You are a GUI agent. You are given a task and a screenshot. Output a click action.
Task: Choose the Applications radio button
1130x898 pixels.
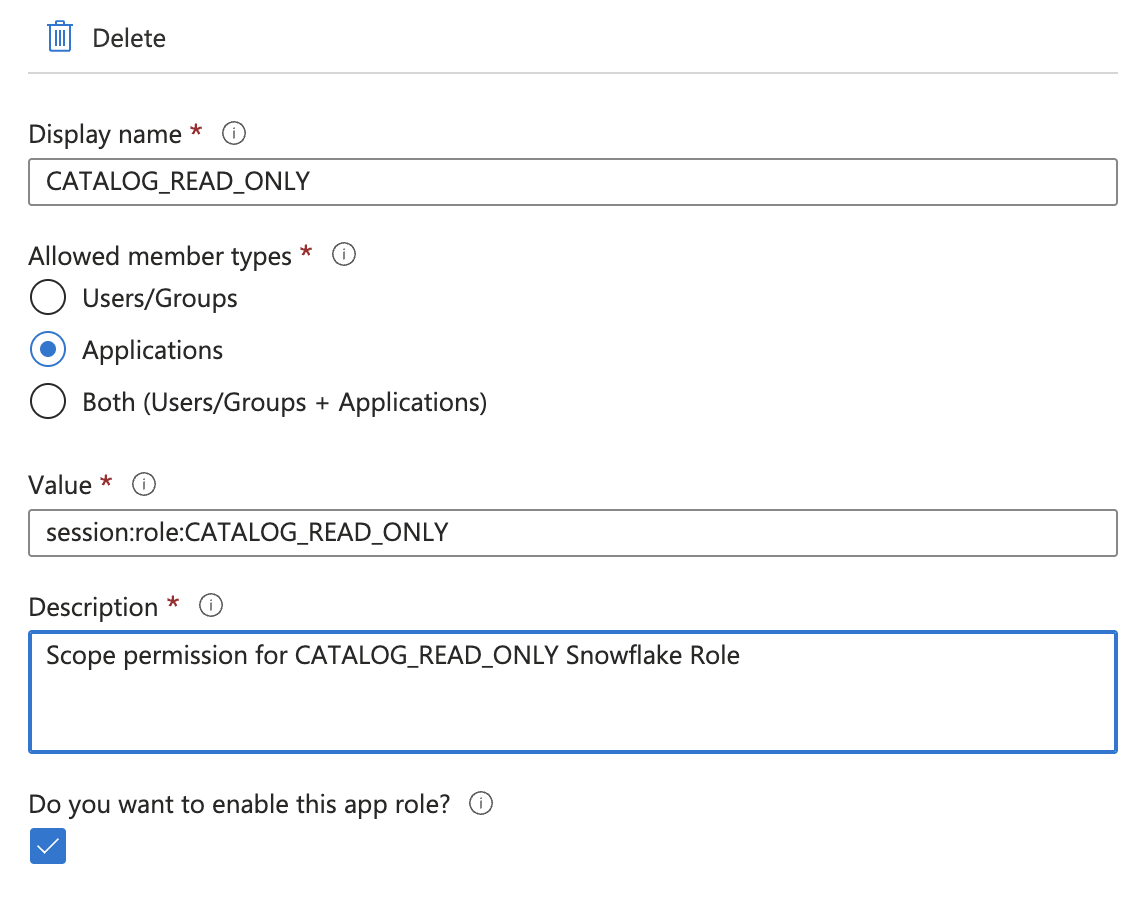(x=48, y=350)
